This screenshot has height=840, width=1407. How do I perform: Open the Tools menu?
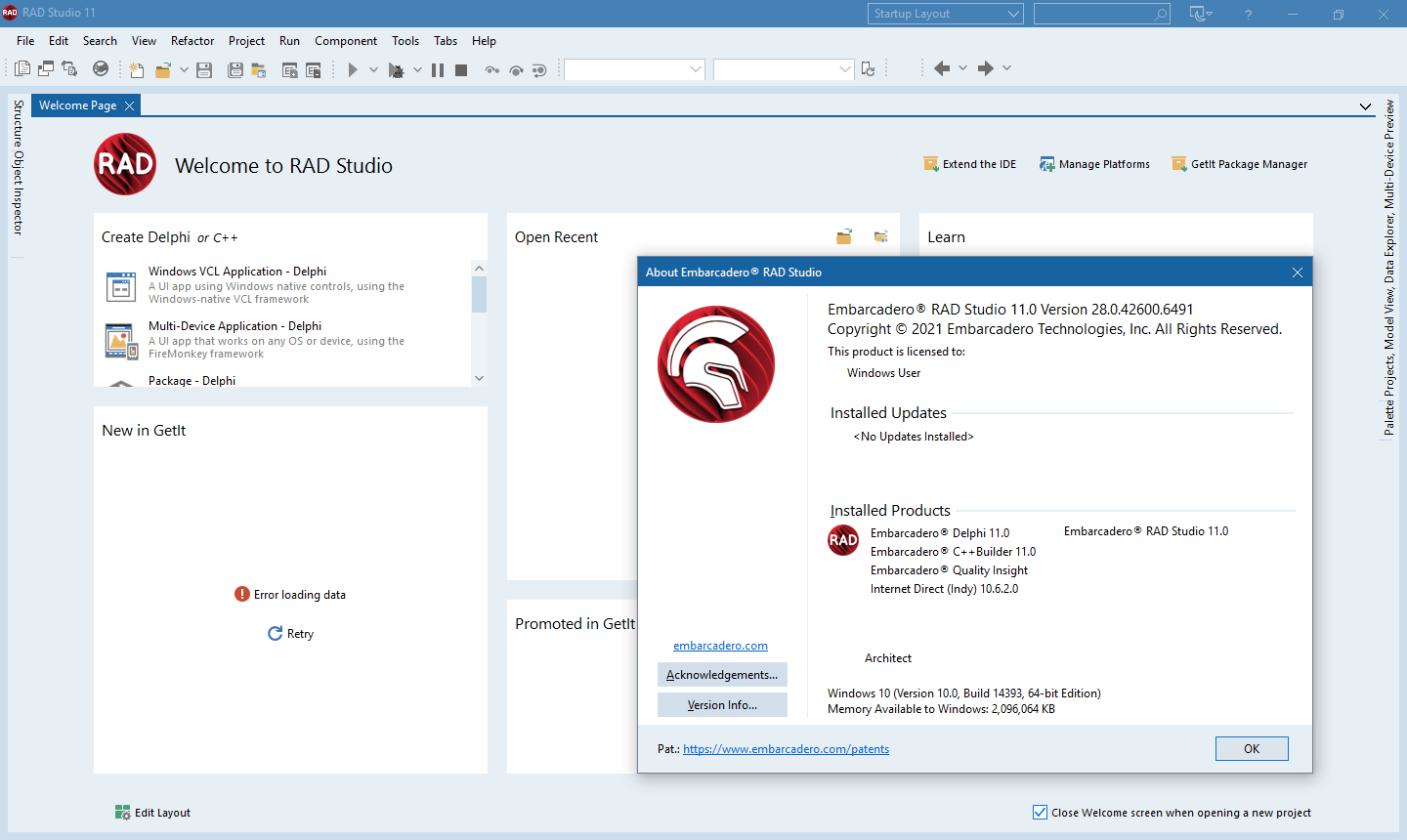coord(405,41)
